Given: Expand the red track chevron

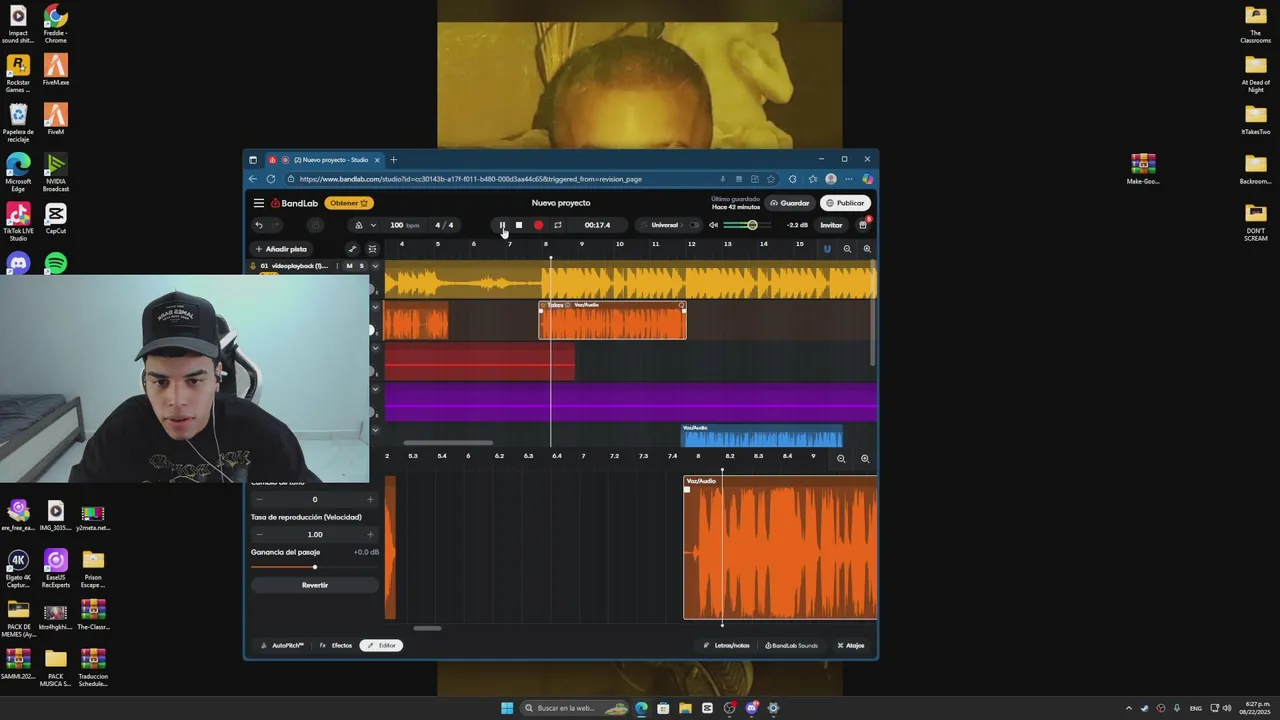Looking at the screenshot, I should [x=376, y=348].
